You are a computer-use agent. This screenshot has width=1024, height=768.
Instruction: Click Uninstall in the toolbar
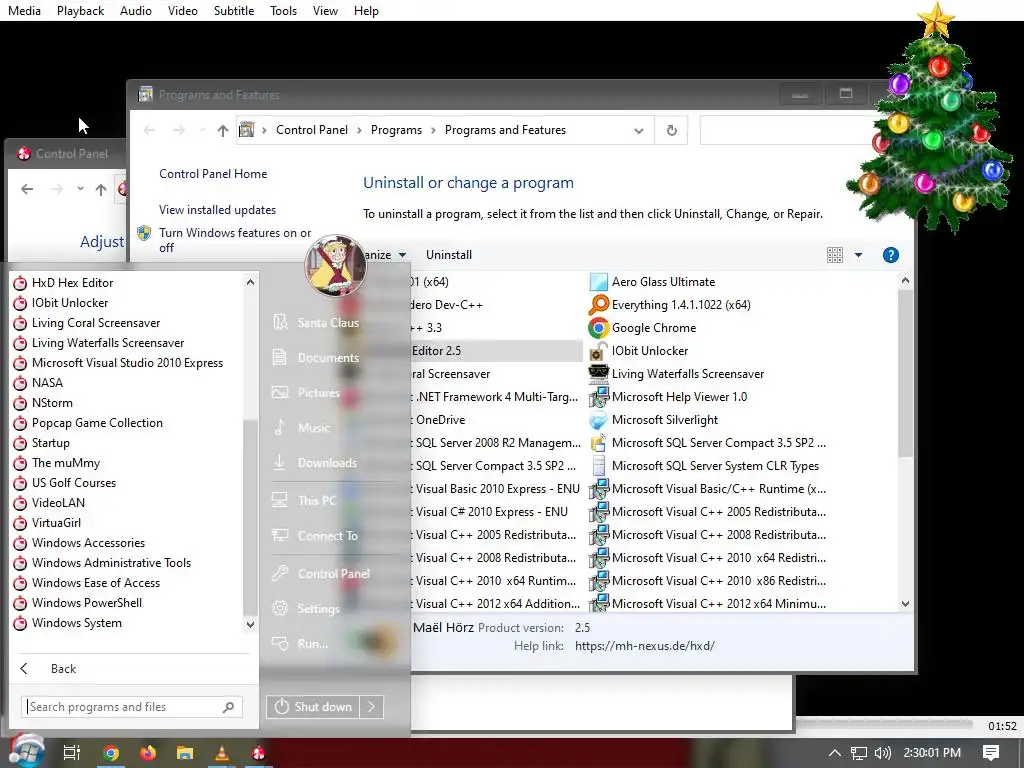449,255
